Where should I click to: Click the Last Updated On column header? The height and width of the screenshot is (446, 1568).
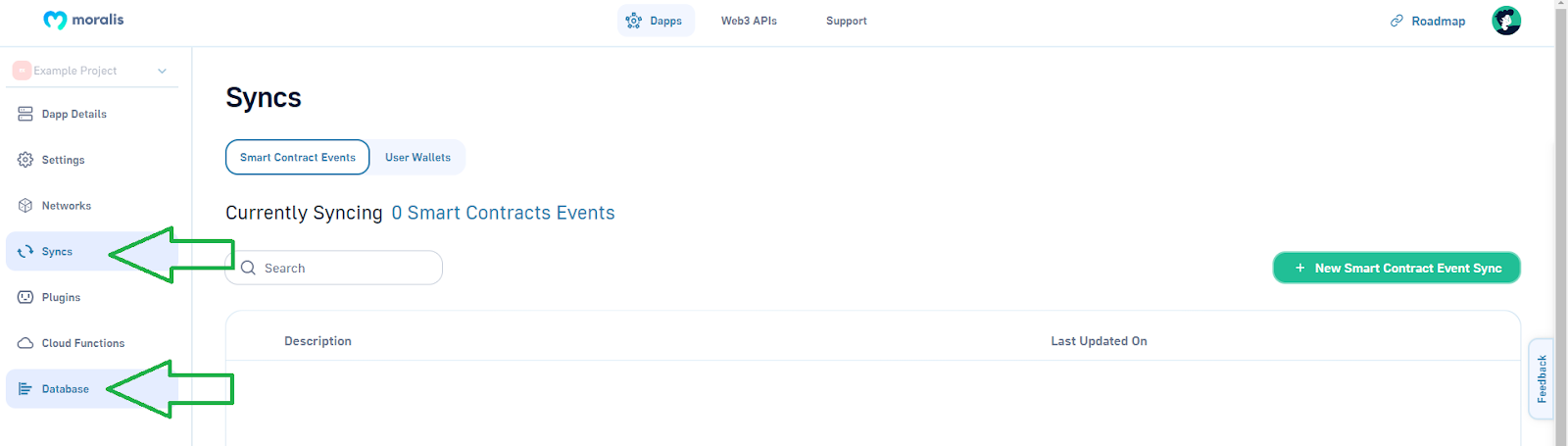click(1099, 341)
